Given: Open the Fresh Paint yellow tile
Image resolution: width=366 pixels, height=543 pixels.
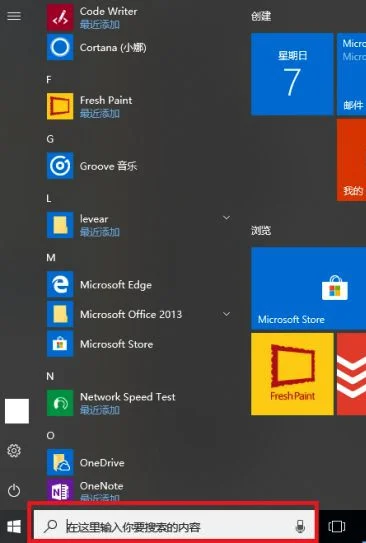Looking at the screenshot, I should [x=292, y=374].
